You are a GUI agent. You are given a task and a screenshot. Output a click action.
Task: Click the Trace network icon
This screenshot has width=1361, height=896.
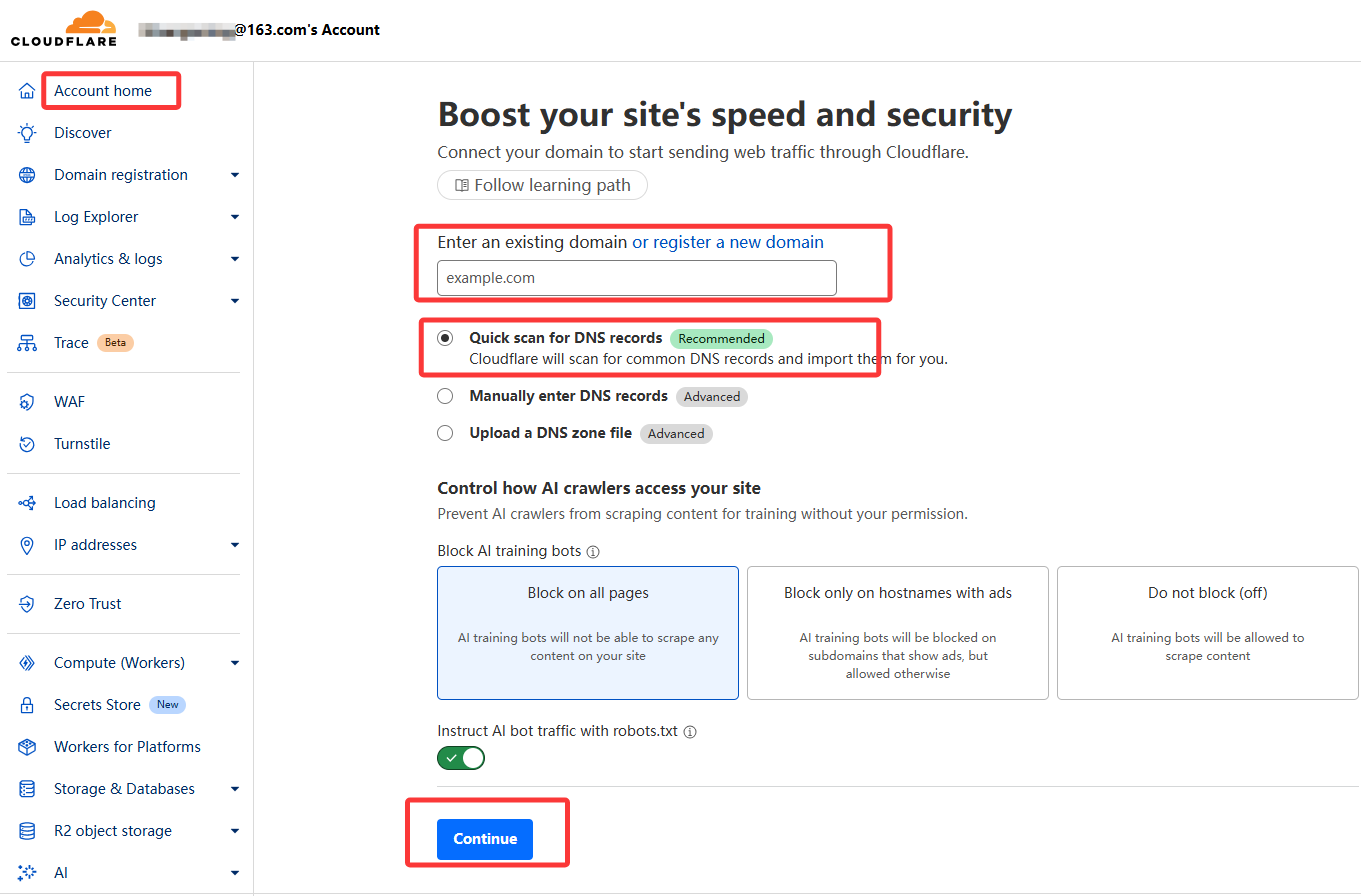tap(27, 343)
